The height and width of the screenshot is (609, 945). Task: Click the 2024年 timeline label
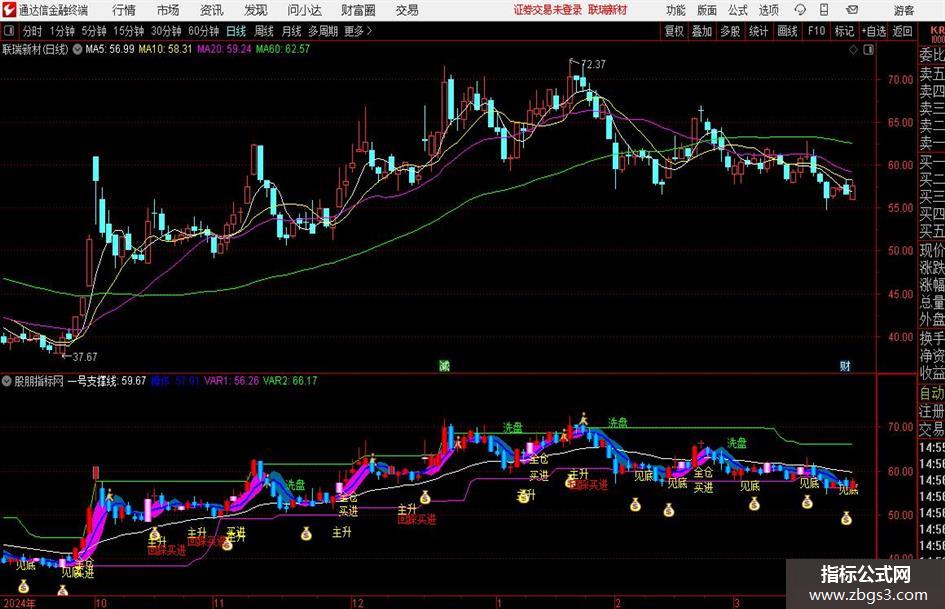pos(19,603)
